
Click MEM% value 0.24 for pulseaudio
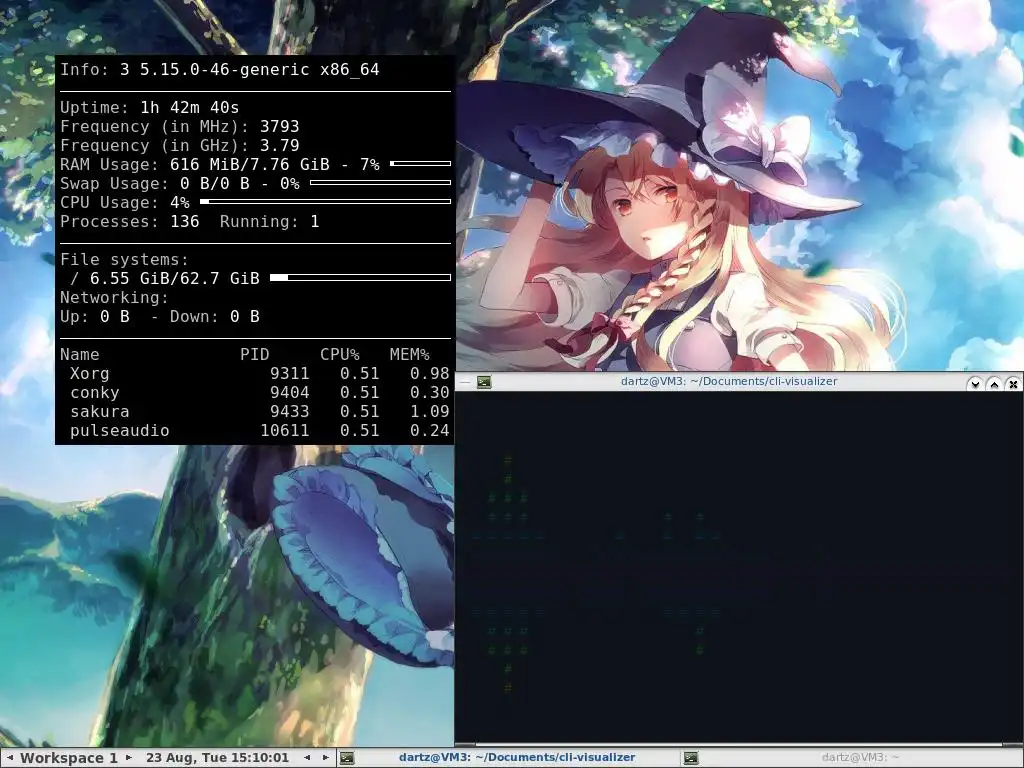430,430
